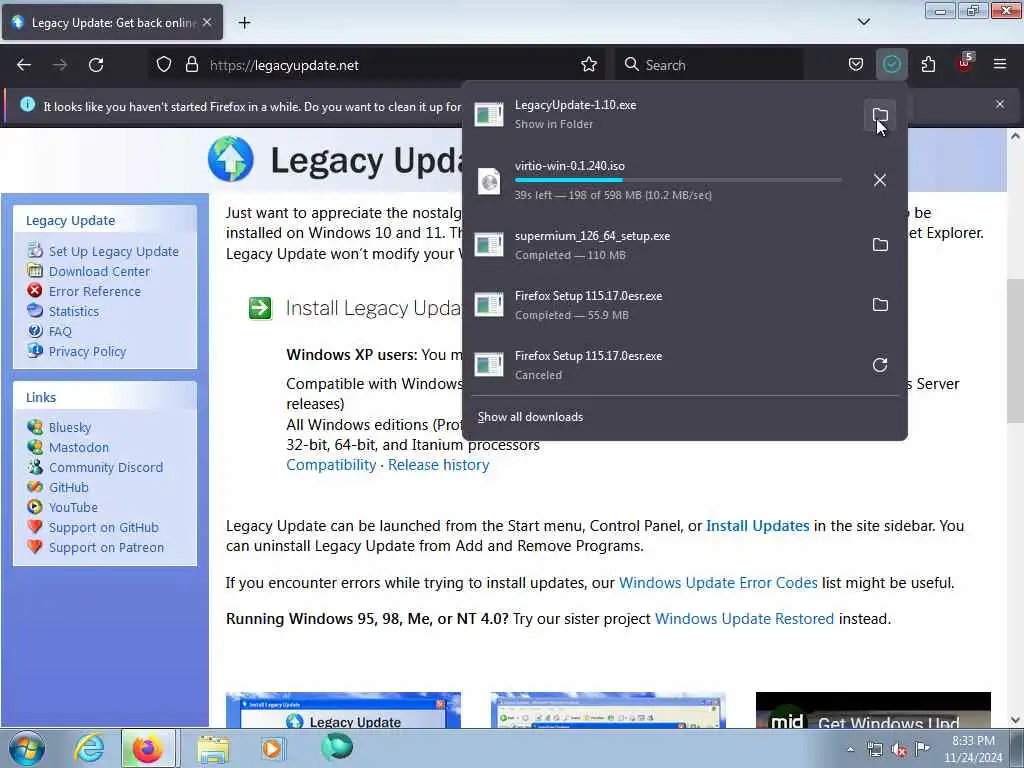Click the site padlock icon
Viewport: 1024px width, 768px height.
191,65
